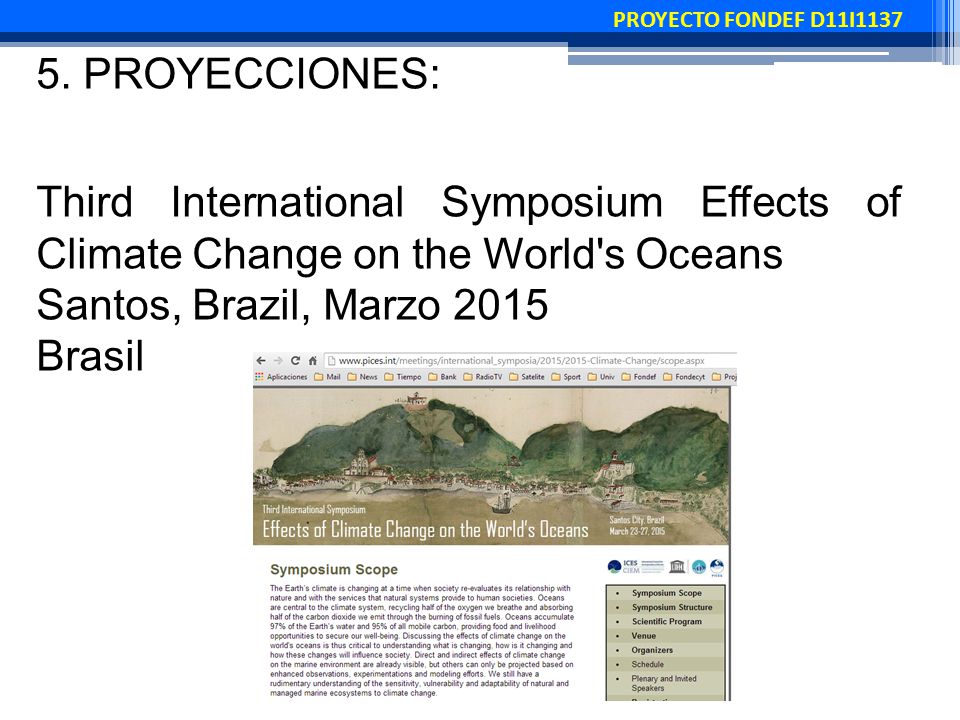
Task: Click the Symposium Scope heading
Action: pyautogui.click(x=334, y=569)
